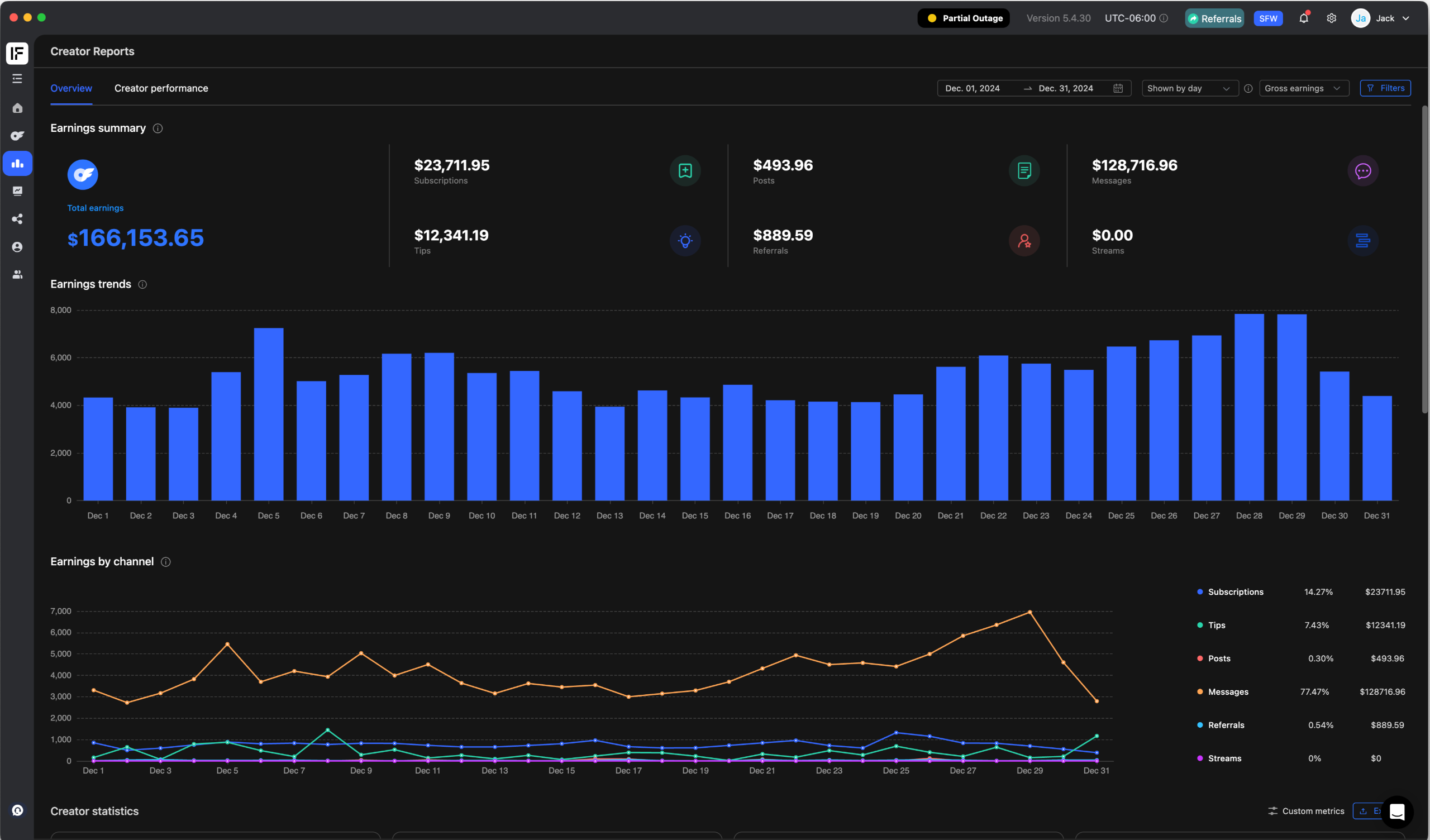Toggle Subscriptions series in channel legend
The width and height of the screenshot is (1430, 840).
pyautogui.click(x=1235, y=592)
